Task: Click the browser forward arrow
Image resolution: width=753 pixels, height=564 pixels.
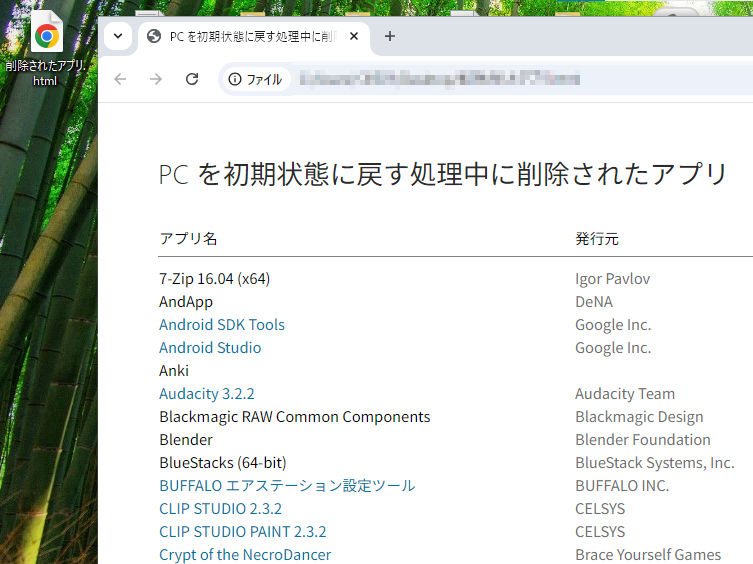Action: [155, 79]
